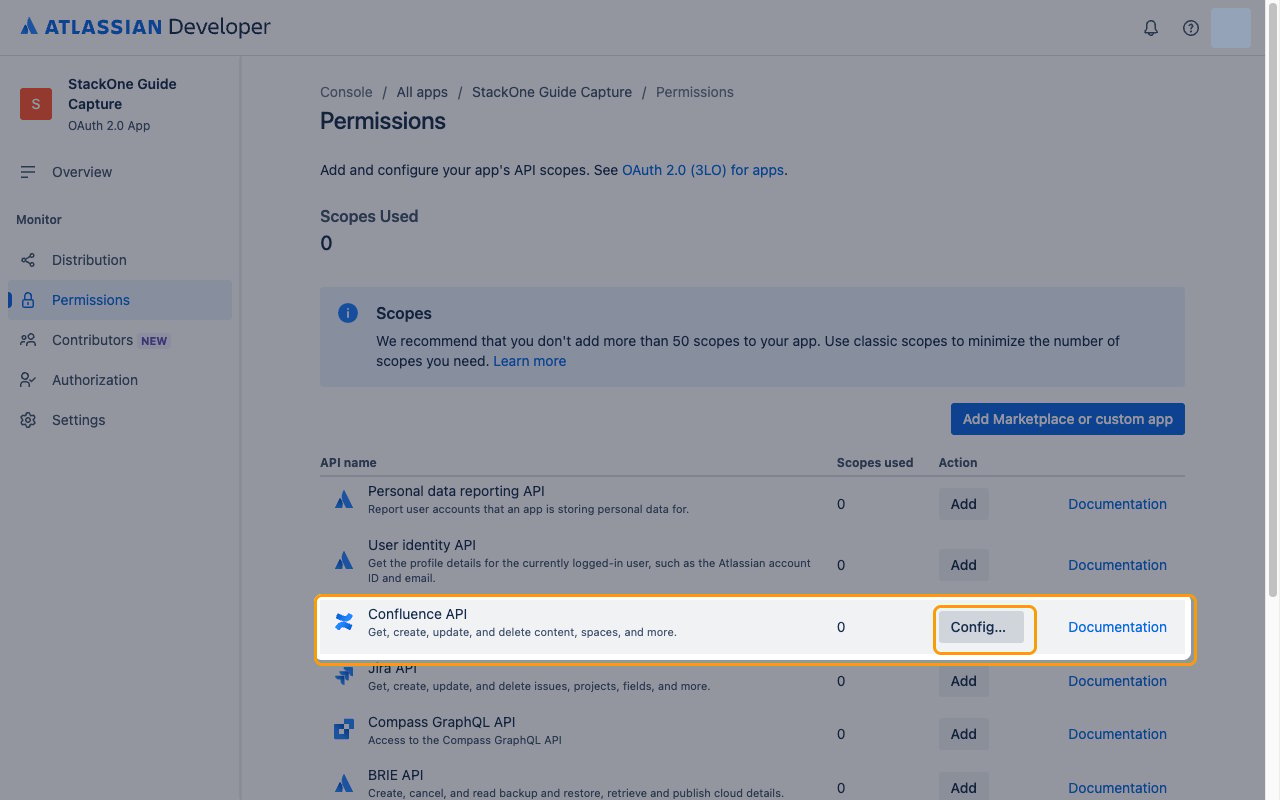Click the StackOne app red S icon
This screenshot has width=1280, height=800.
coord(36,104)
